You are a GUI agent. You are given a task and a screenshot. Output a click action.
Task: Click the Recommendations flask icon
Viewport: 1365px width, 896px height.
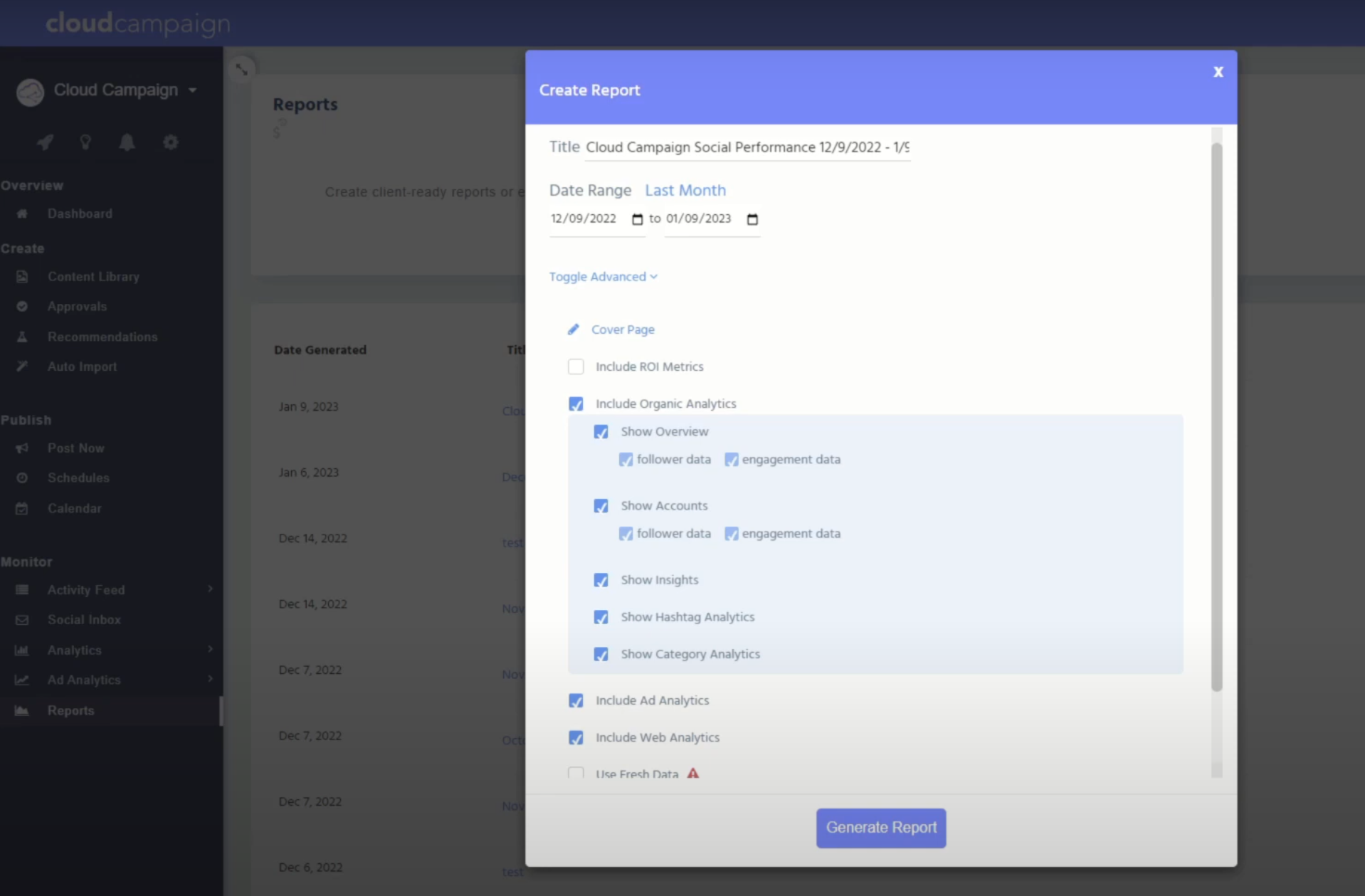click(x=22, y=337)
